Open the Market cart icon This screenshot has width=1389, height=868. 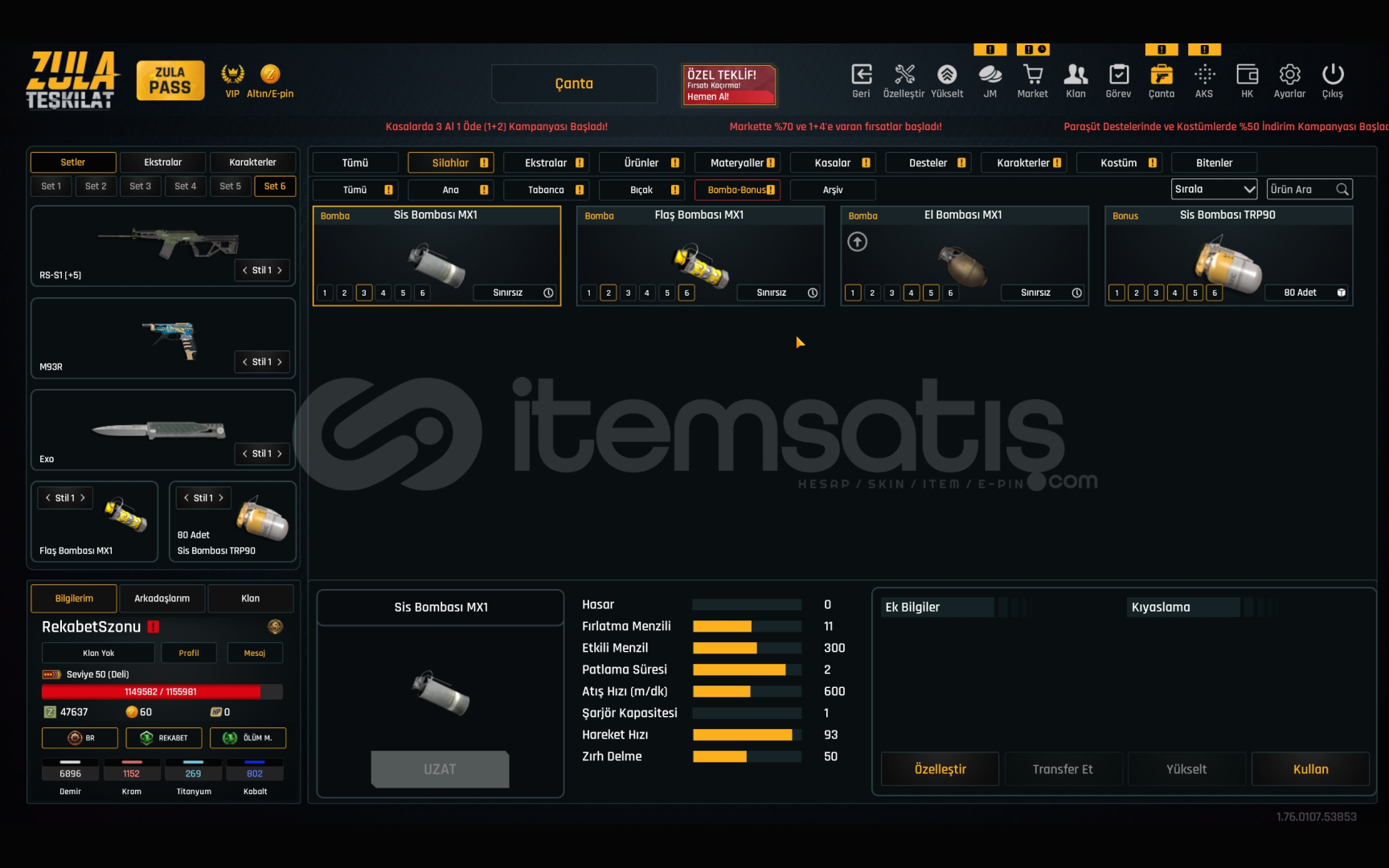[1033, 75]
